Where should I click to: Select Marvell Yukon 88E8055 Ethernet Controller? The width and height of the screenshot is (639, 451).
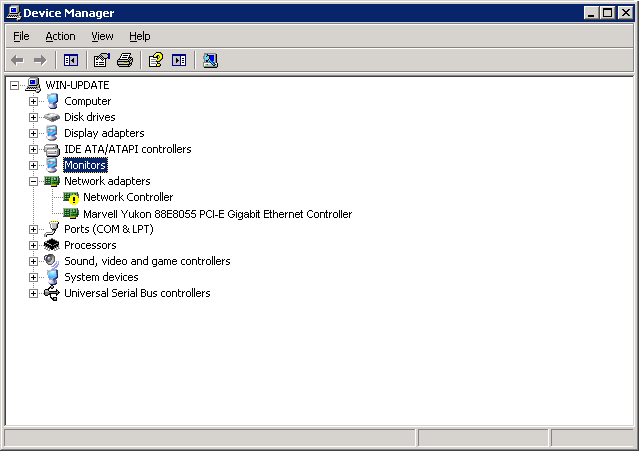pos(218,214)
